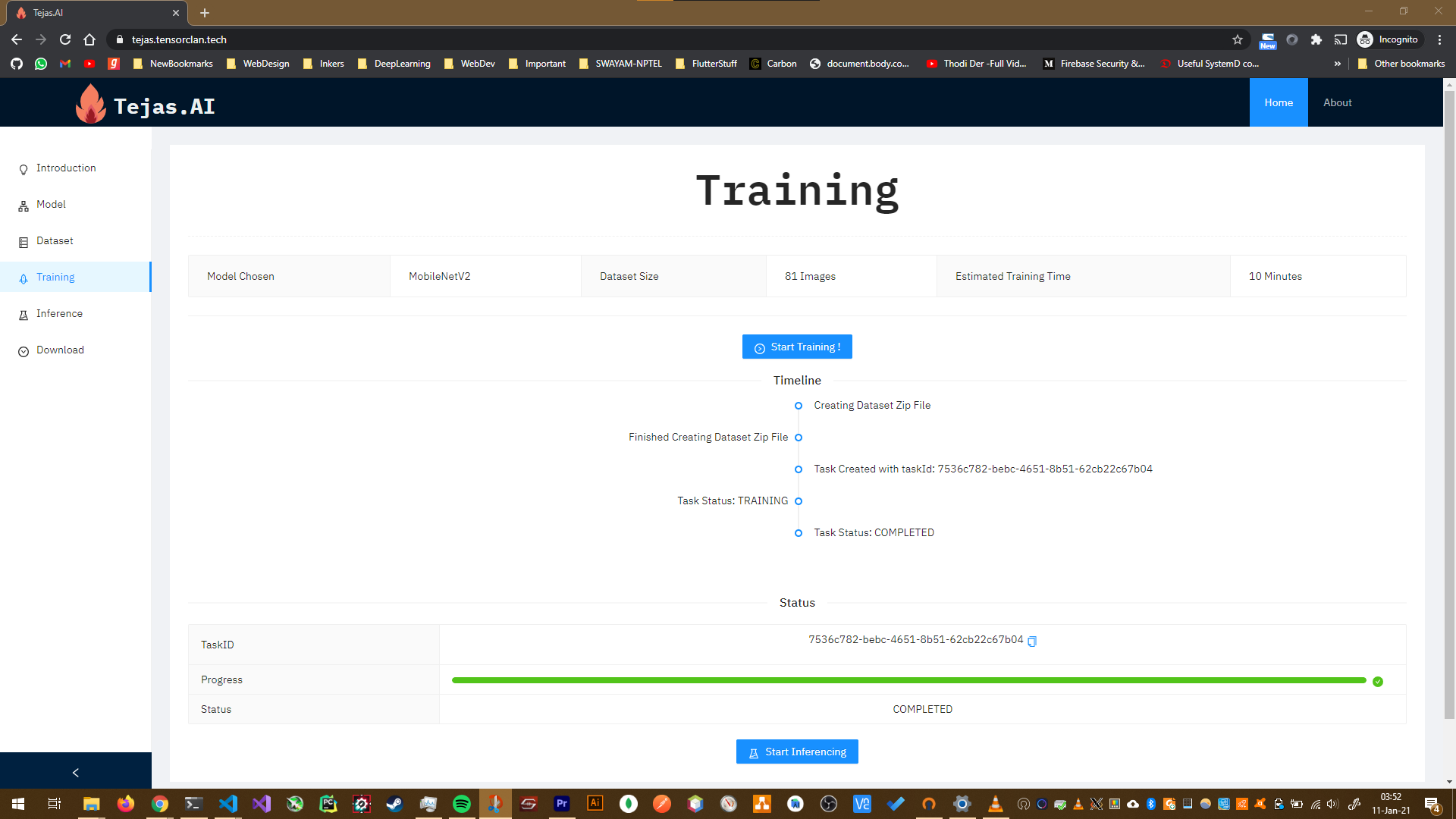Expand hidden bookmarks overflow chevron

[x=1337, y=64]
